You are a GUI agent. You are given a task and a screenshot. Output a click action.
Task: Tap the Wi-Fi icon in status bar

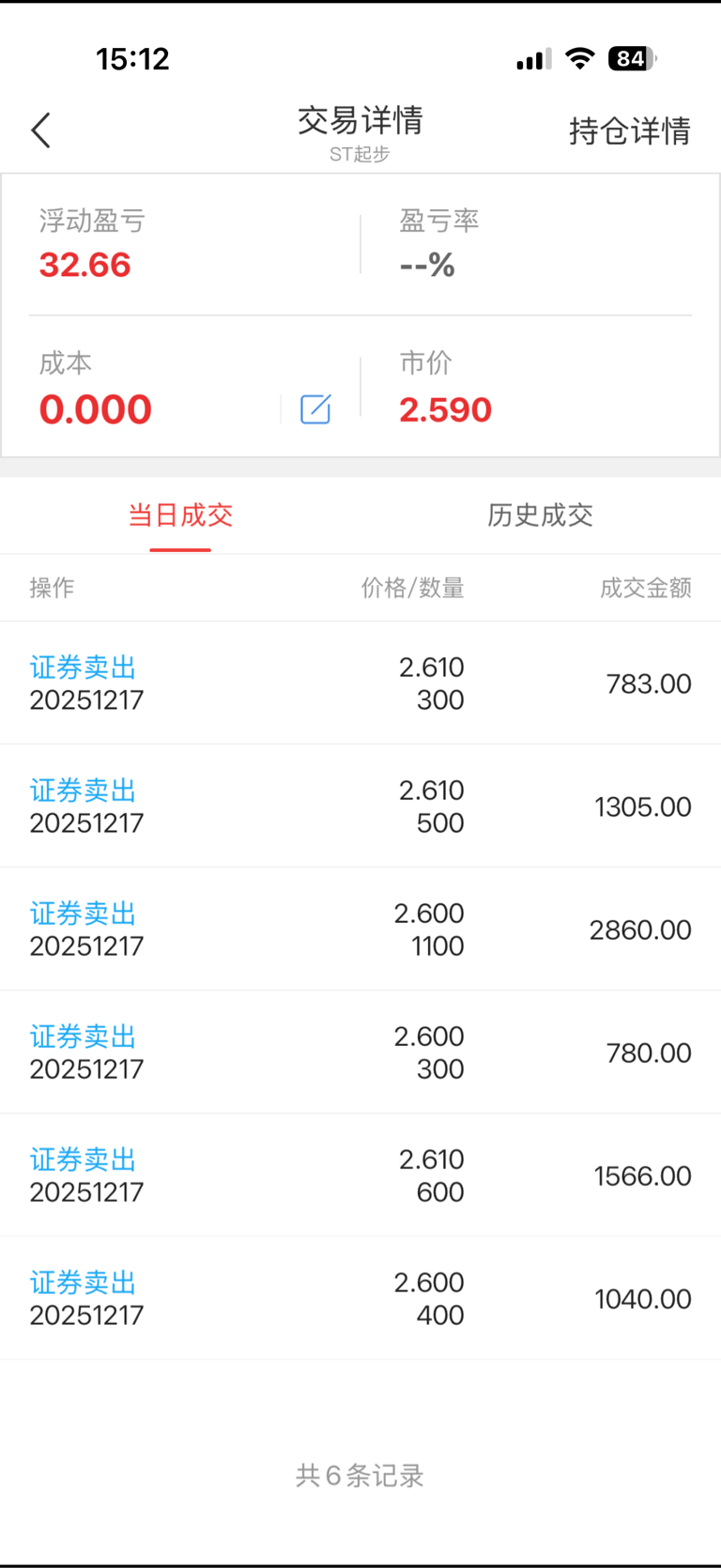coord(580,59)
